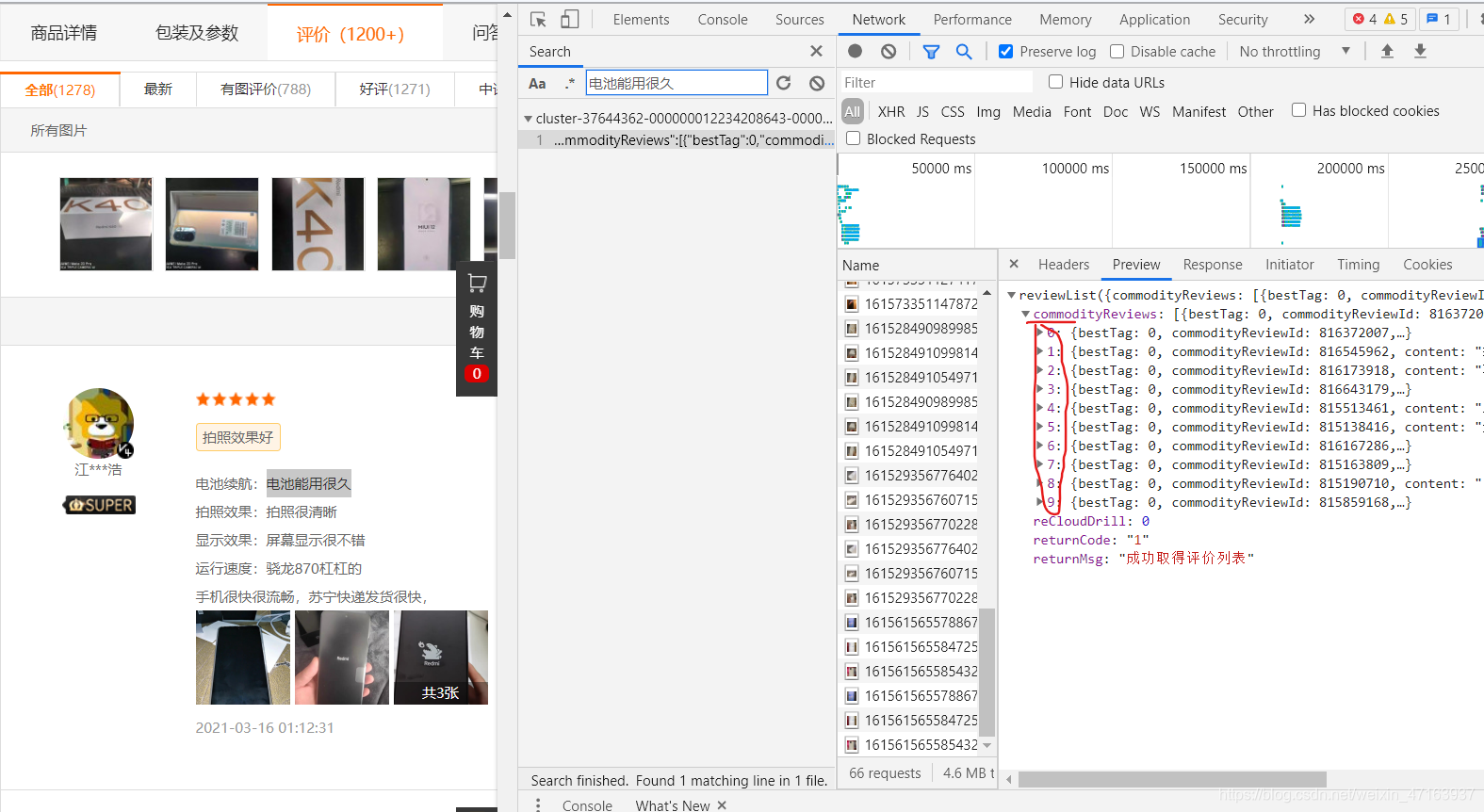Open the Response tab
The image size is (1484, 812).
click(1213, 265)
